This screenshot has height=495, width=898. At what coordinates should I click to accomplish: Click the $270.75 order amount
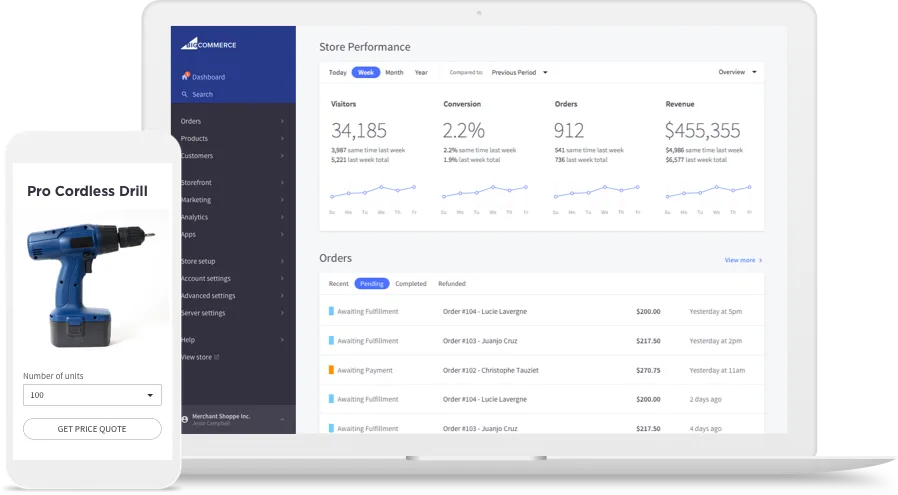click(648, 370)
